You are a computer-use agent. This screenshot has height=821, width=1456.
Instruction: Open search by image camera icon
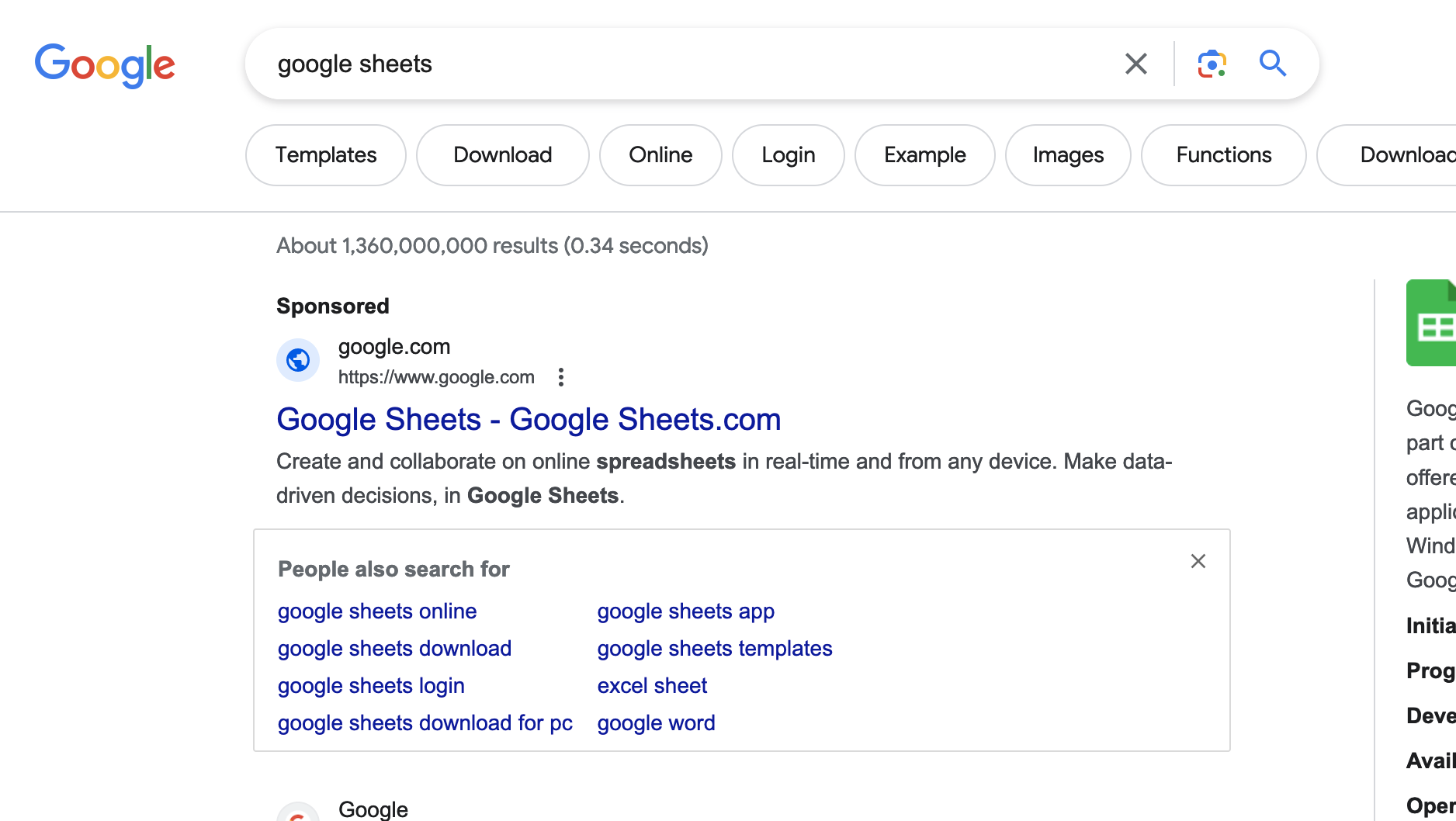(1212, 64)
